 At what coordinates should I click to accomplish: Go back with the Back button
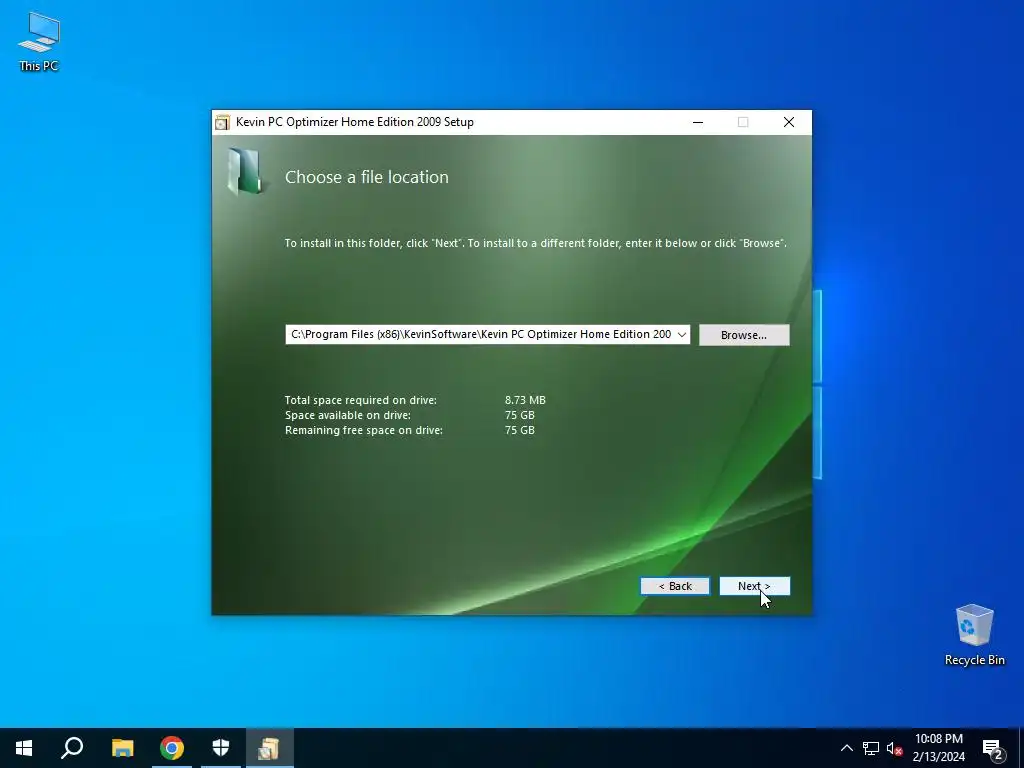(x=675, y=586)
